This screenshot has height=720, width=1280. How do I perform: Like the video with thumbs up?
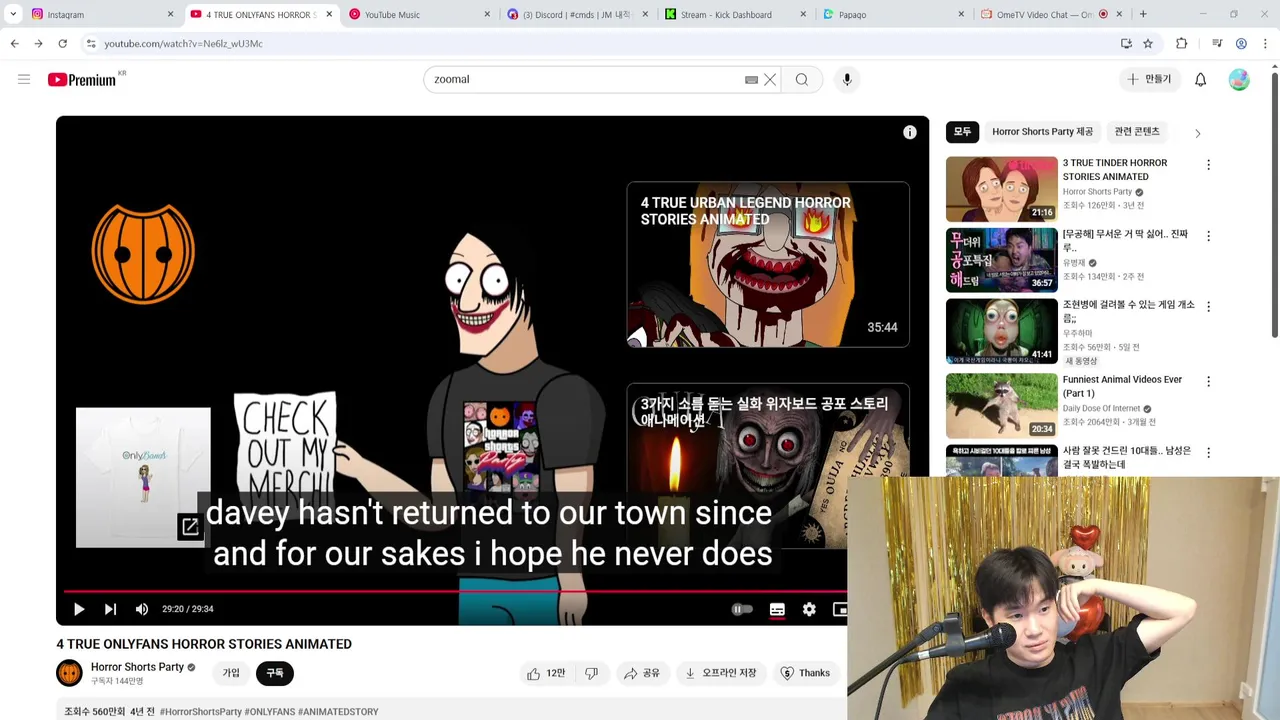546,674
